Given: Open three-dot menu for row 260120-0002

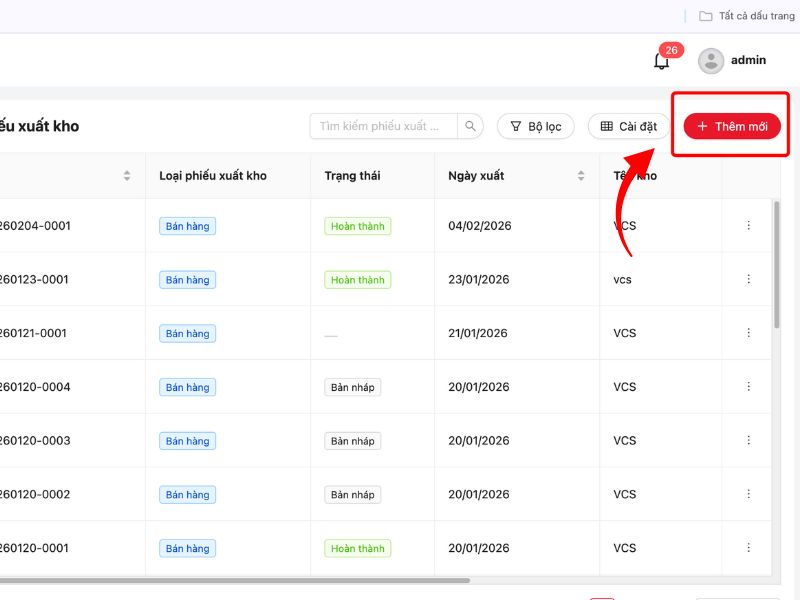Looking at the screenshot, I should tap(748, 494).
